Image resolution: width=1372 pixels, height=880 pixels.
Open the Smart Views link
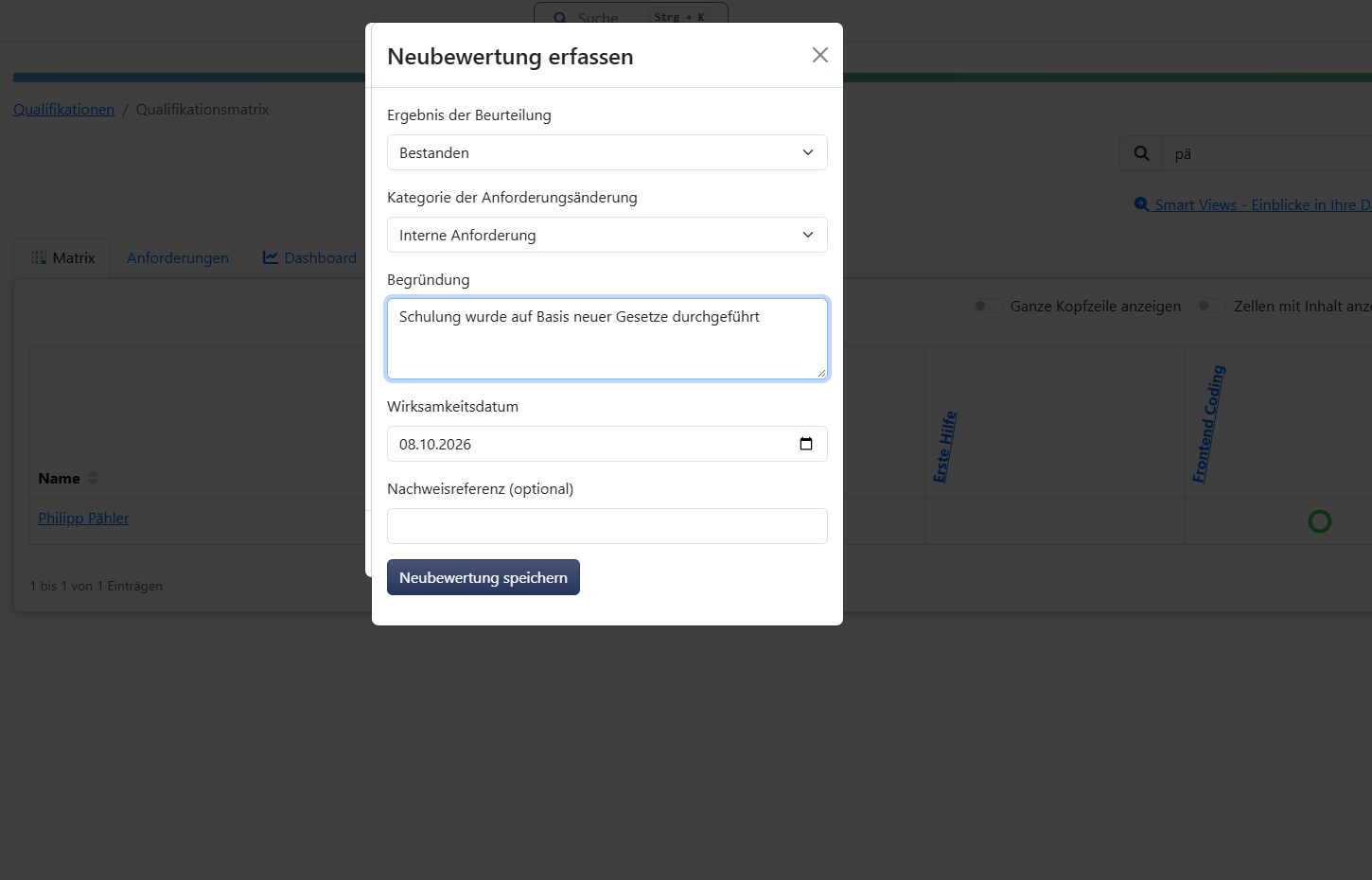pos(1253,204)
